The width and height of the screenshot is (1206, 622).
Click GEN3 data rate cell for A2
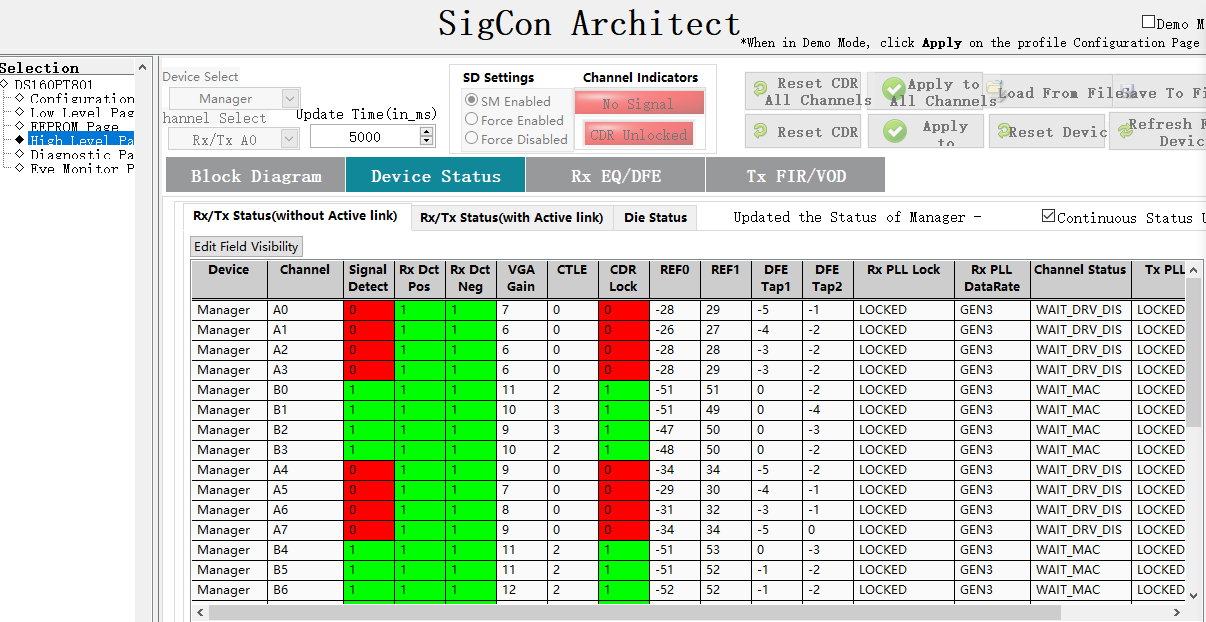tap(993, 350)
